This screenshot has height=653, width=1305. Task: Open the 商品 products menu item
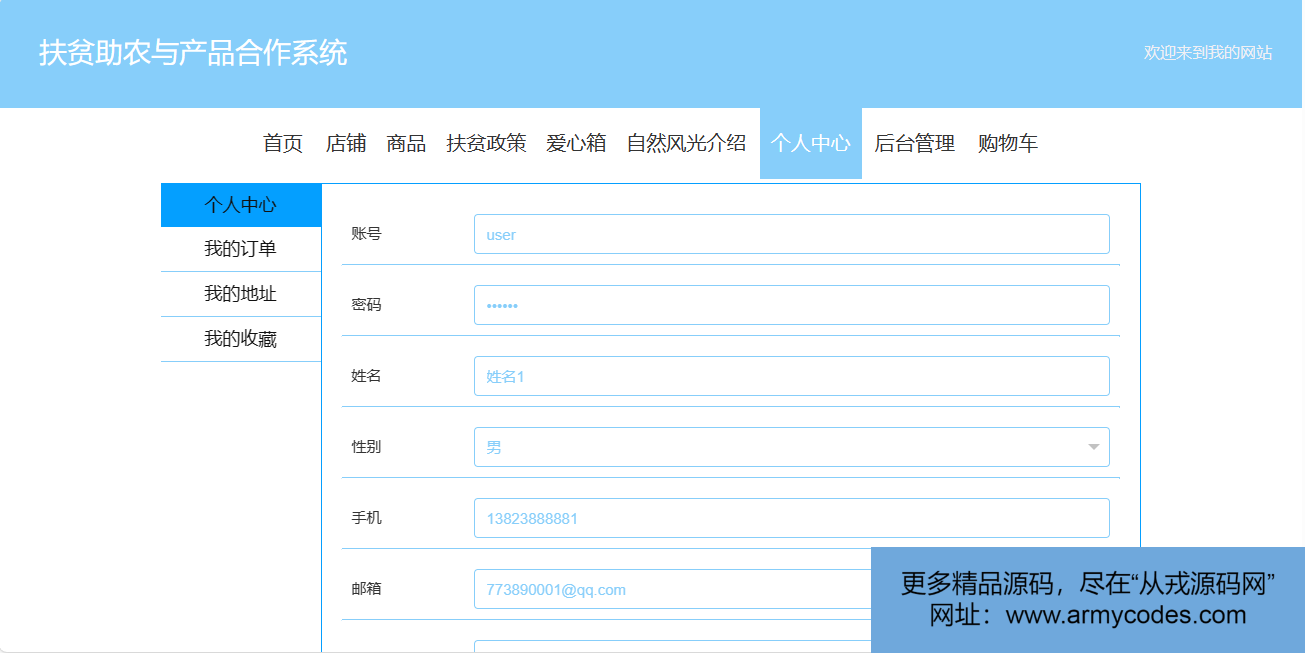tap(406, 143)
